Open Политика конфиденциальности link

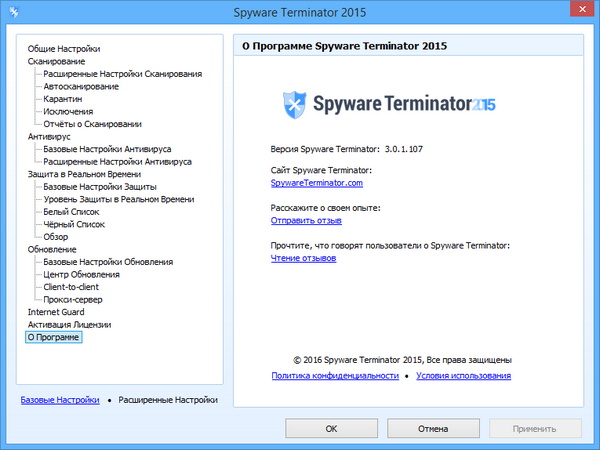click(x=335, y=376)
